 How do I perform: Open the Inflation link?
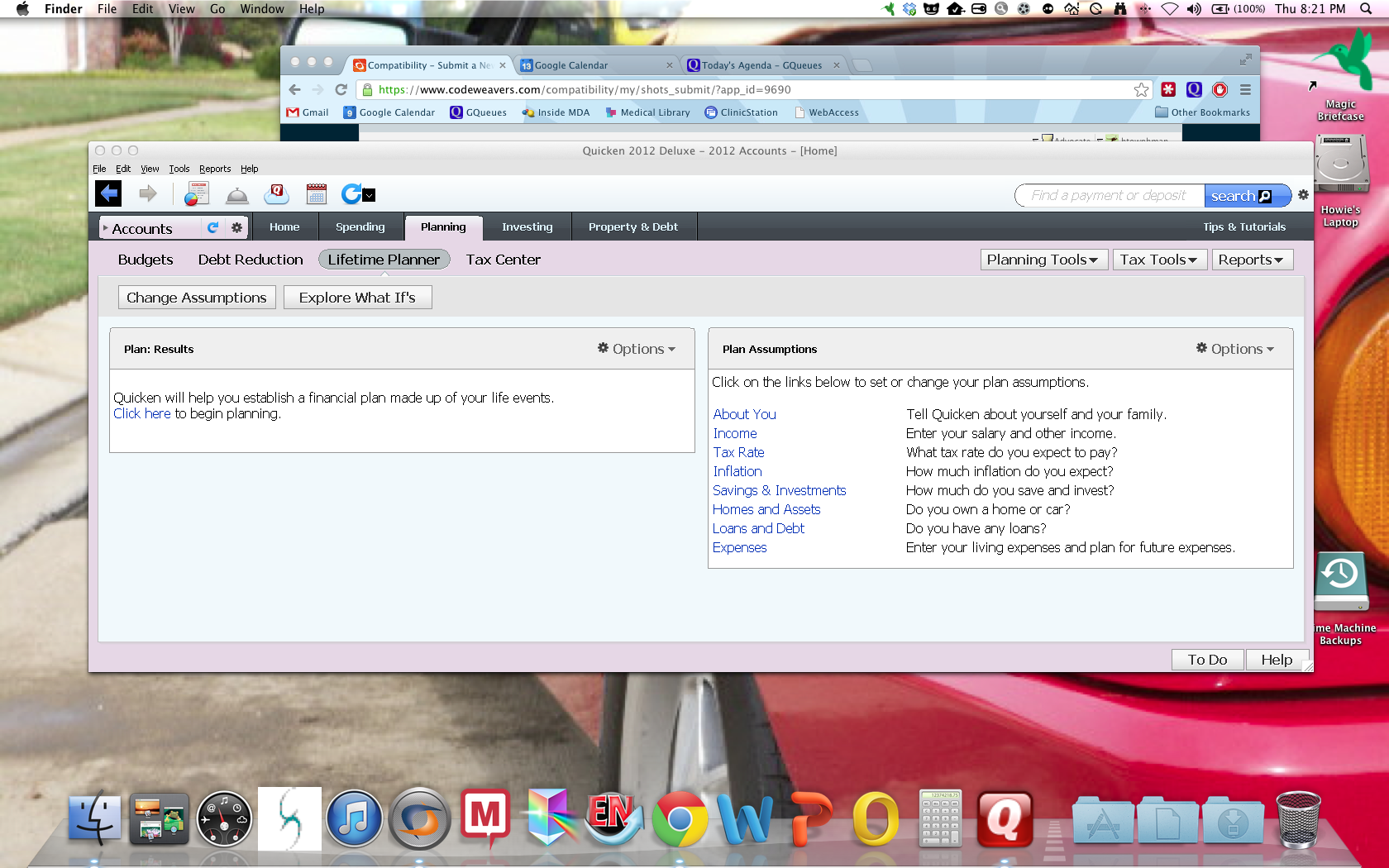(x=737, y=471)
